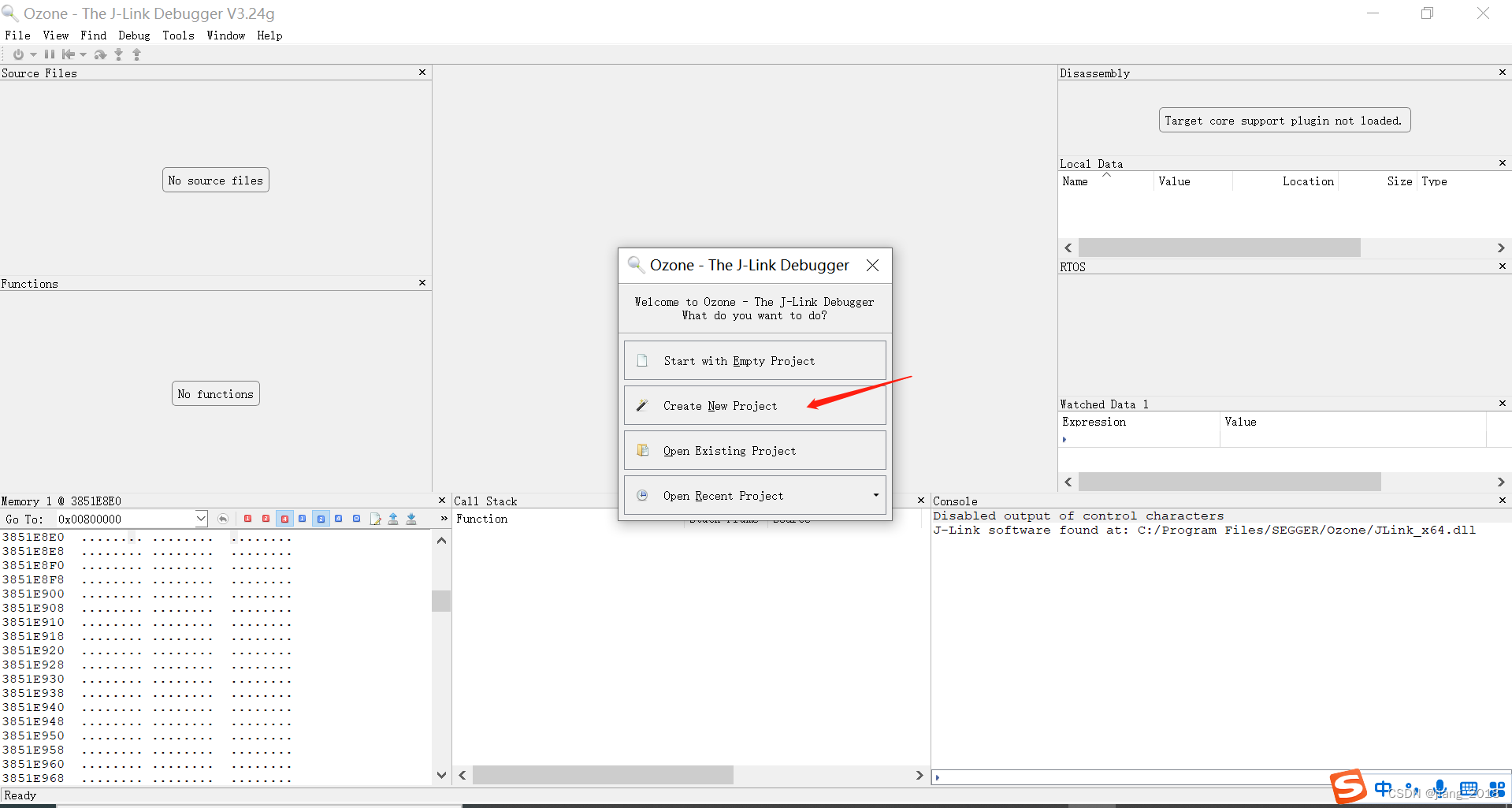The height and width of the screenshot is (808, 1512).
Task: Click the Memory scroll down arrow
Action: [441, 775]
